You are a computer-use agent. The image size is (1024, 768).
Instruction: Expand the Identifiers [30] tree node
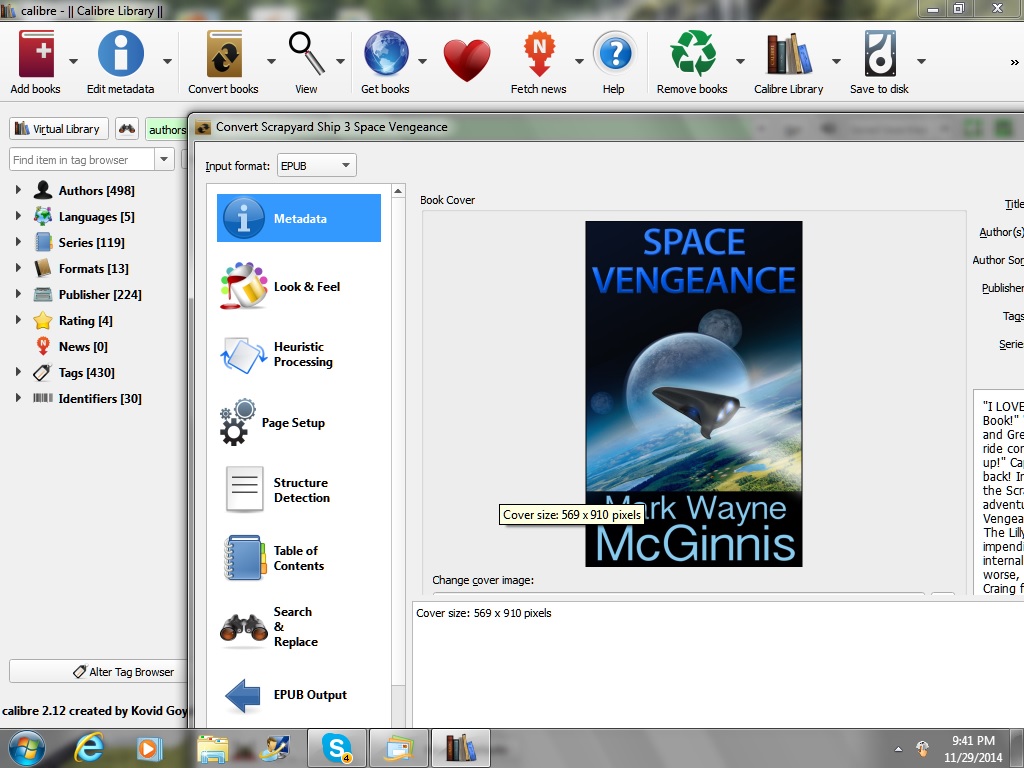click(x=18, y=398)
